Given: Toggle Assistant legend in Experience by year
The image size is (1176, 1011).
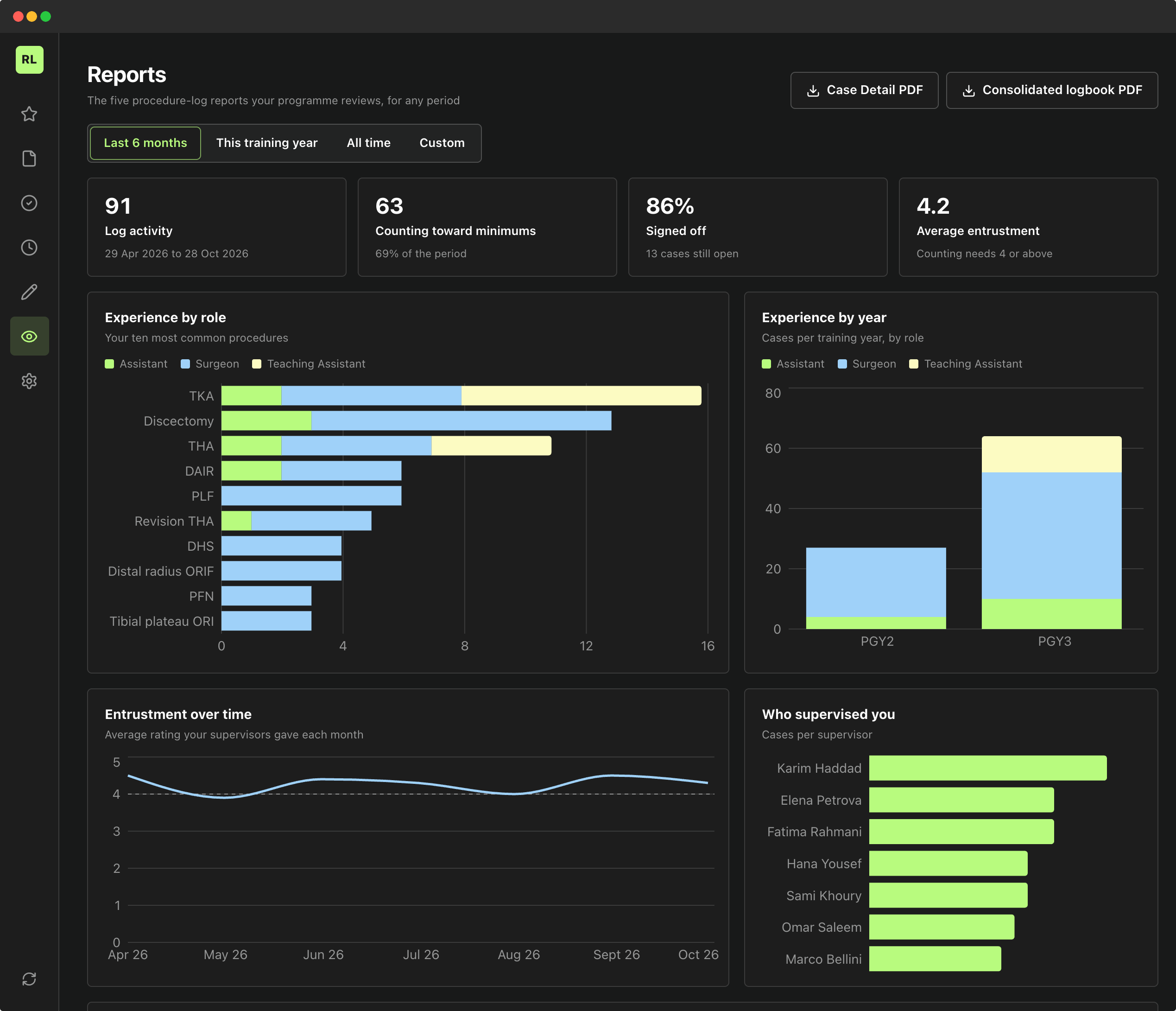Looking at the screenshot, I should [793, 364].
